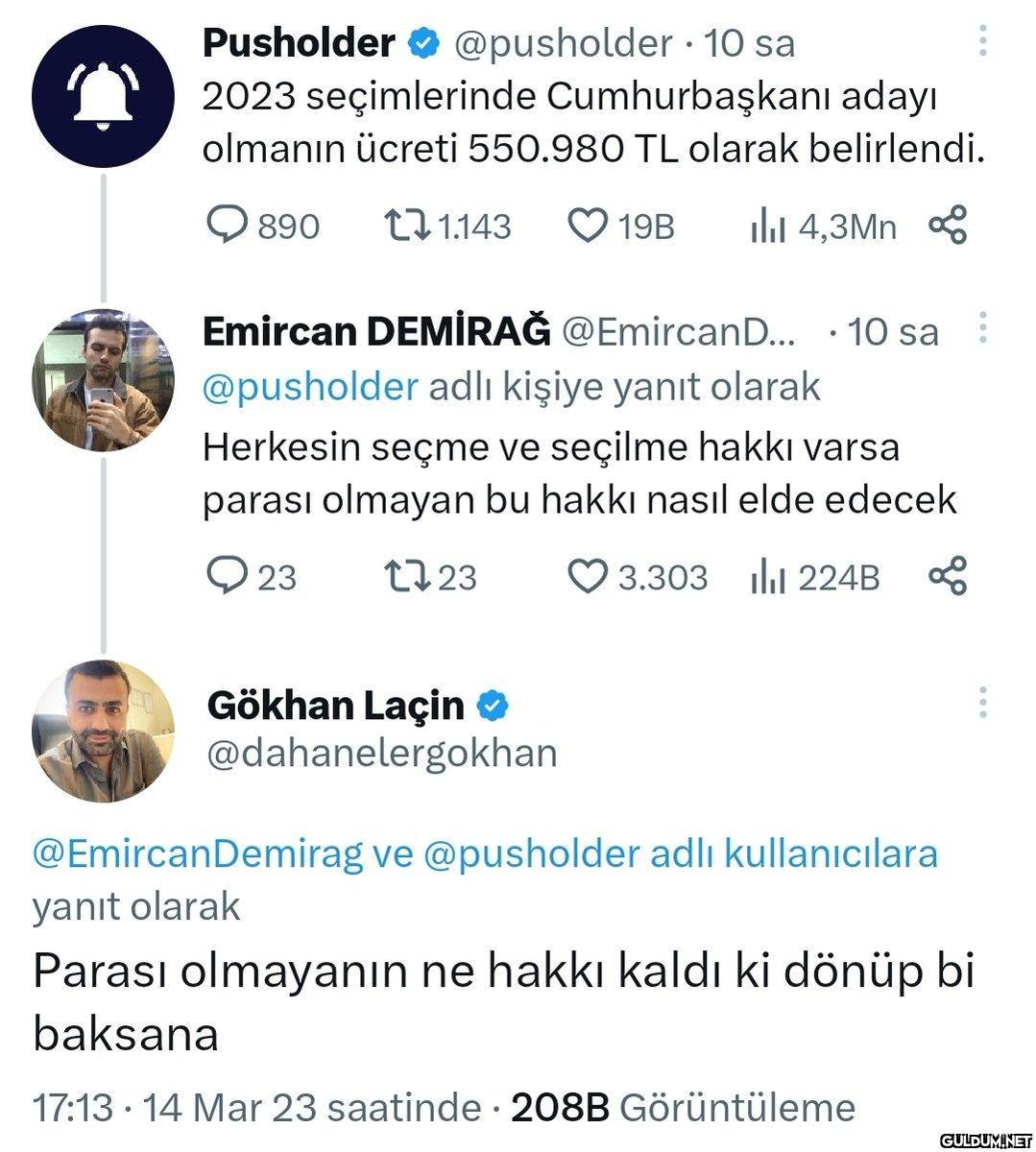The height and width of the screenshot is (1152, 1036).
Task: Open Emircan DEMİRAĞ's profile photo
Action: 104,380
